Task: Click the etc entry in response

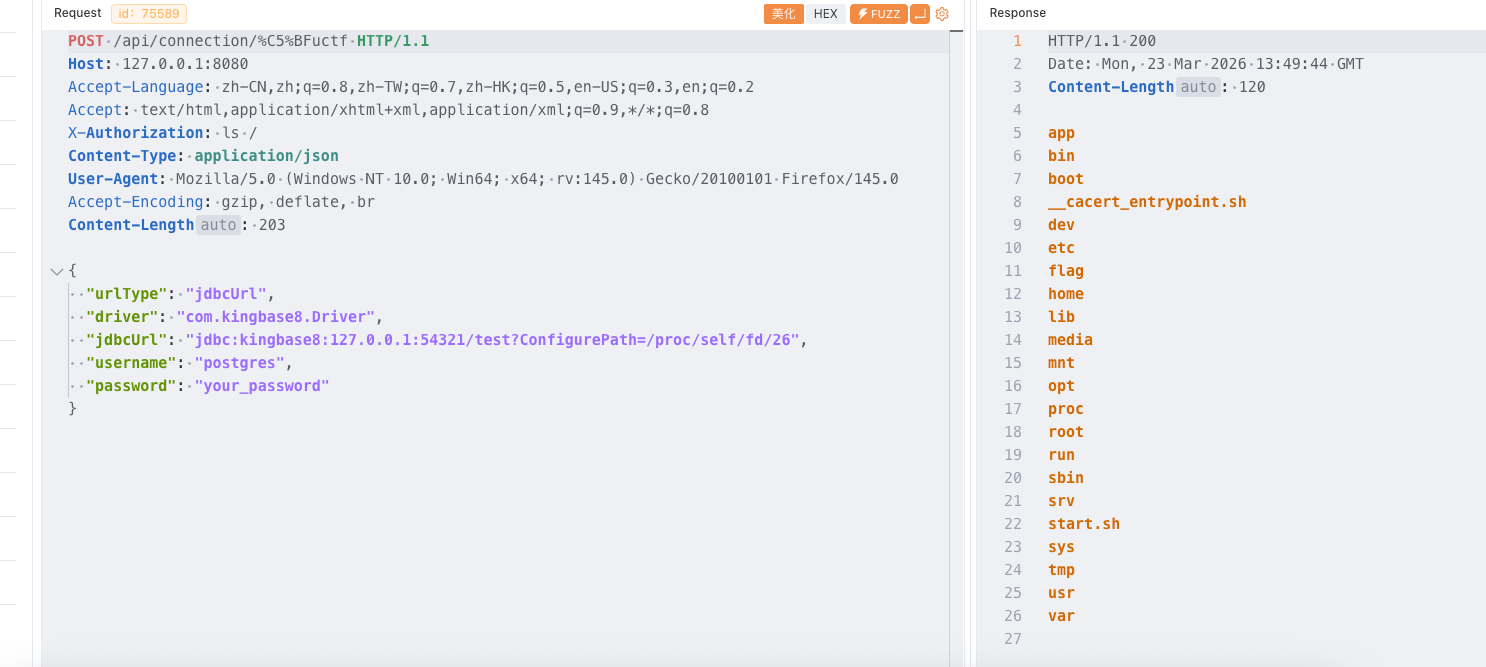Action: tap(1061, 248)
